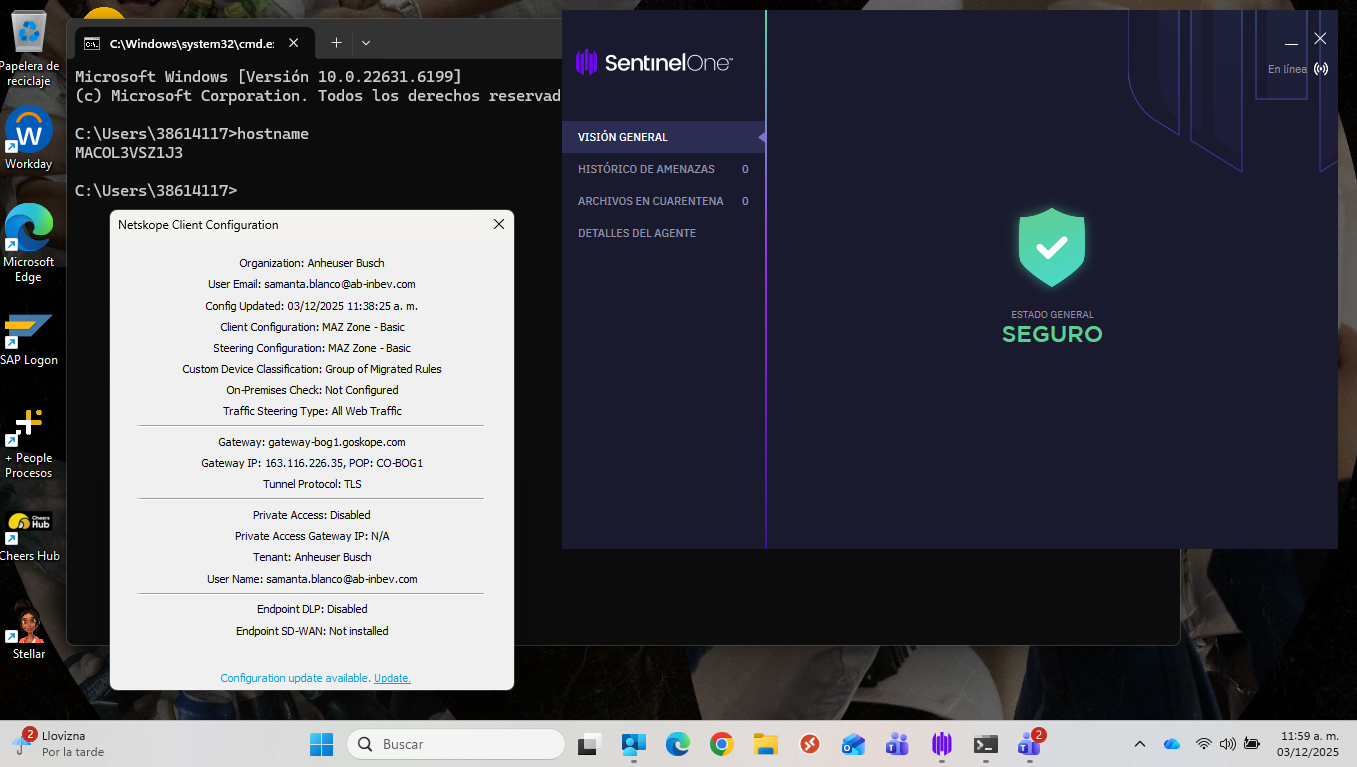The width and height of the screenshot is (1357, 767).
Task: Click the Tunnel Protocol: TLS line
Action: tap(312, 484)
